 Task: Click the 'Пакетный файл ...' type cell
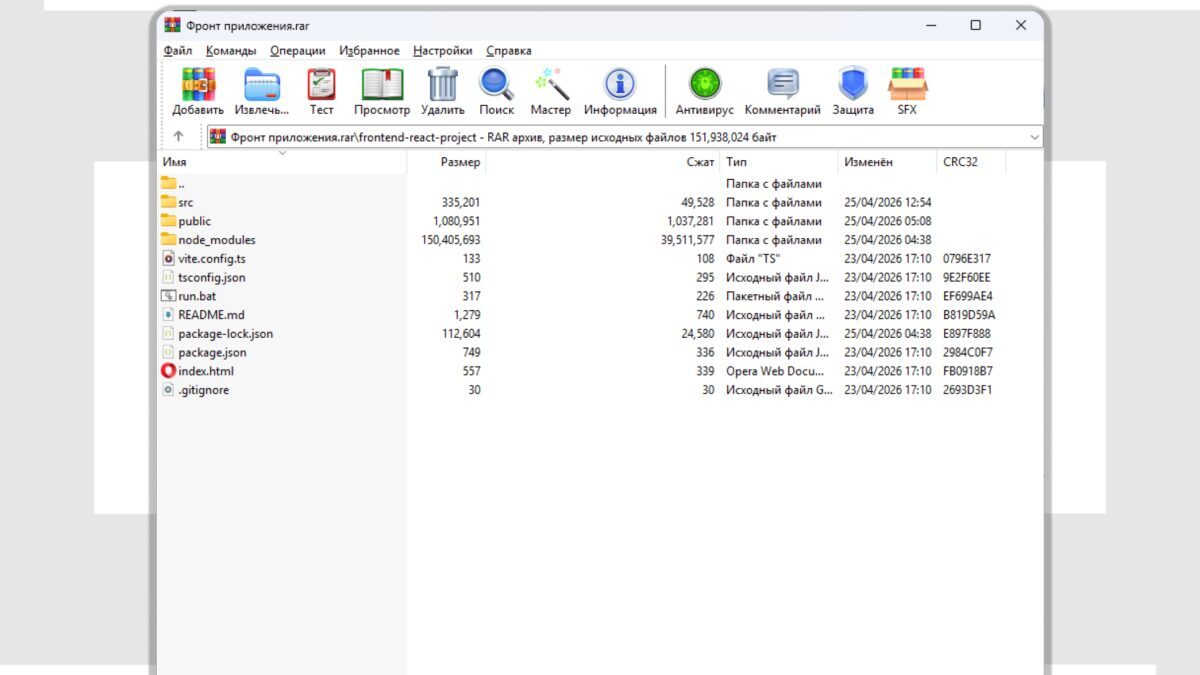[776, 296]
